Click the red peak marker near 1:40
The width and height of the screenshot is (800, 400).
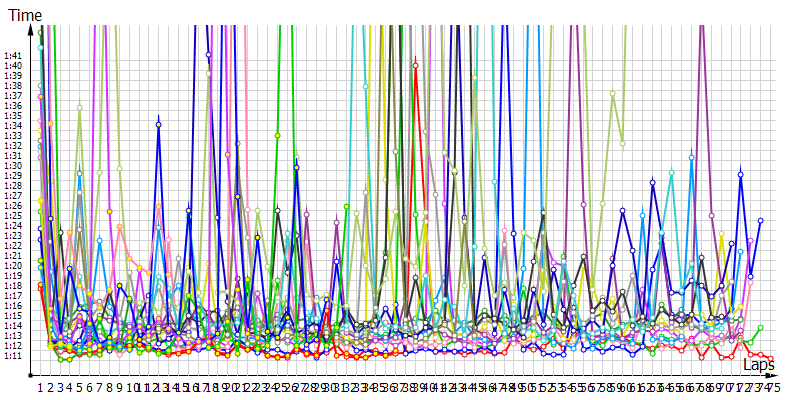tap(415, 66)
